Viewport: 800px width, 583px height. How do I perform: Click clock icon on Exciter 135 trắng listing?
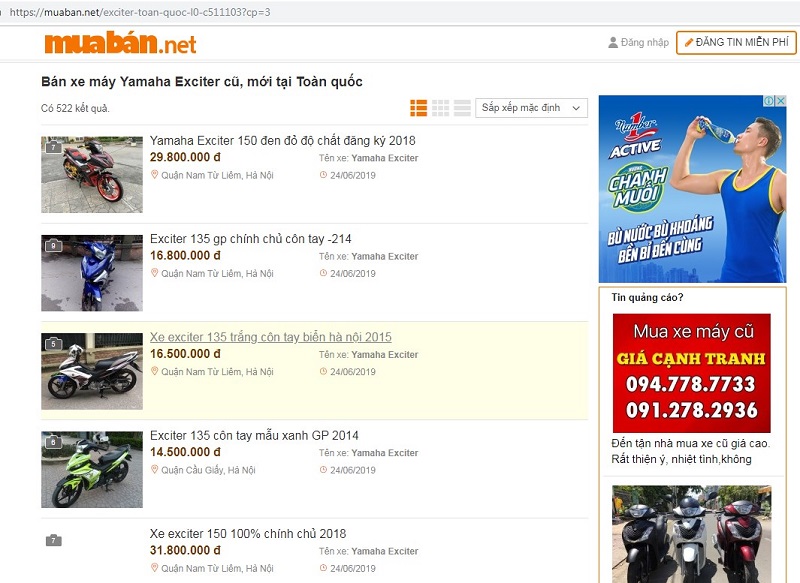(x=323, y=372)
